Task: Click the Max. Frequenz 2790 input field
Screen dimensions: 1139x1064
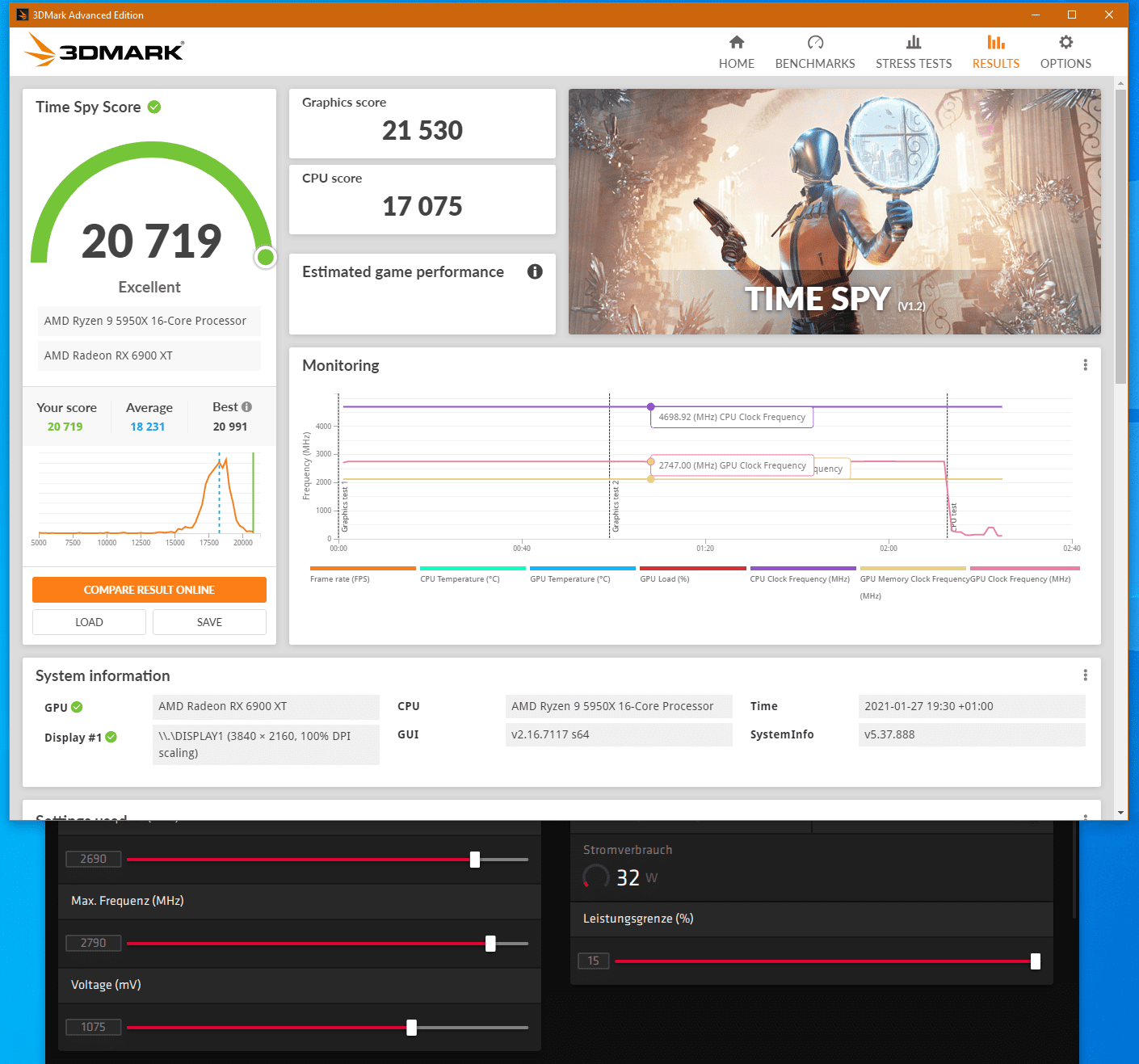Action: (x=94, y=943)
